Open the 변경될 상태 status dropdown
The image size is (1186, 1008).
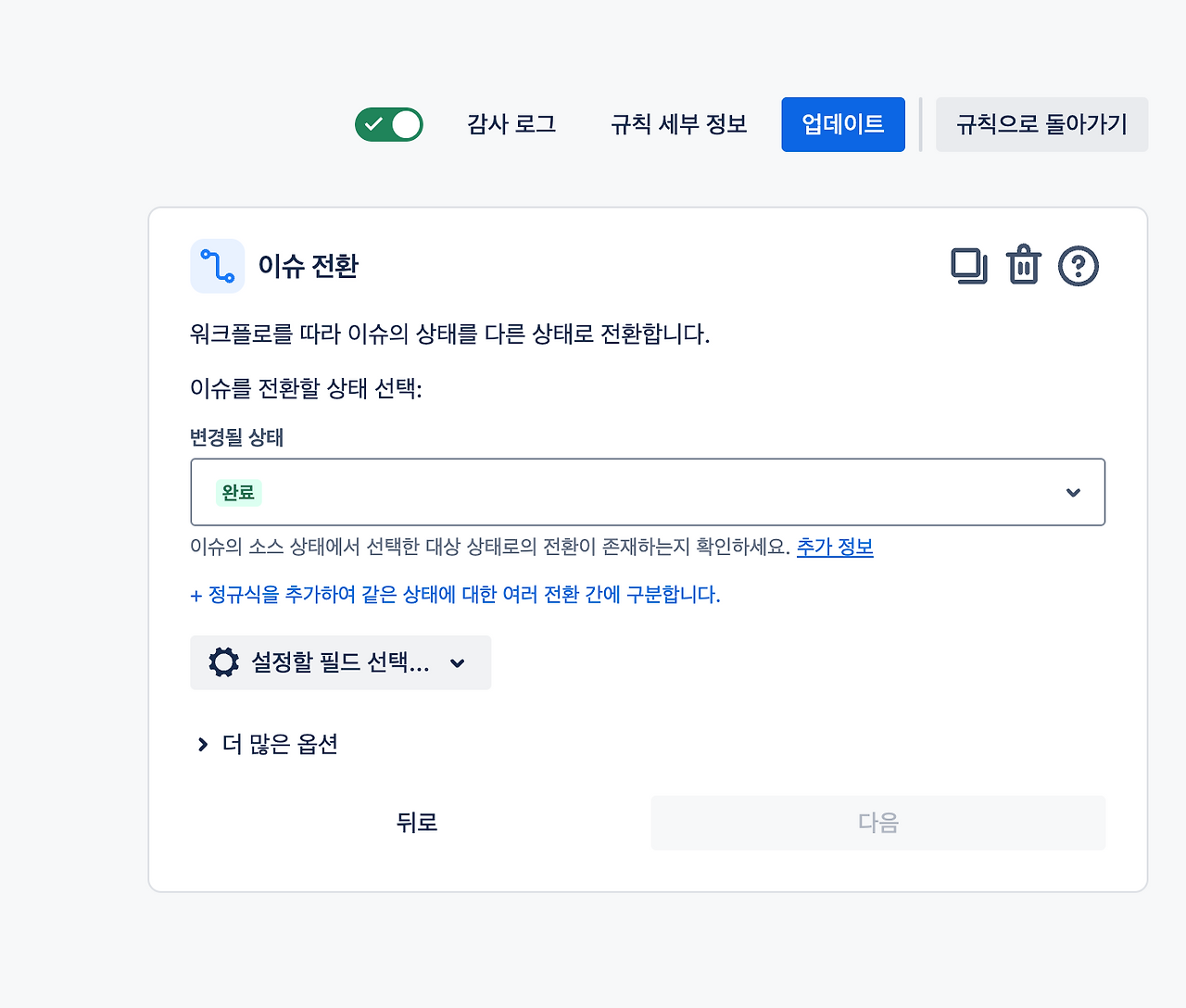(647, 492)
